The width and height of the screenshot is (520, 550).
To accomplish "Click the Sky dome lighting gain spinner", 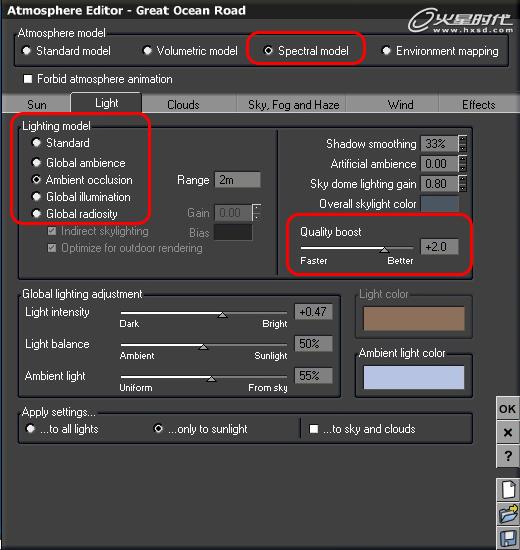I will (x=463, y=184).
